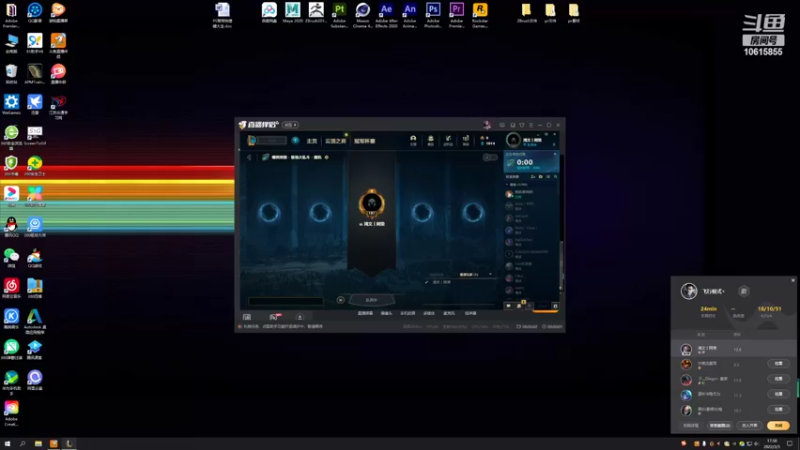The image size is (800, 450).
Task: Click the button in second player's row
Action: (779, 364)
